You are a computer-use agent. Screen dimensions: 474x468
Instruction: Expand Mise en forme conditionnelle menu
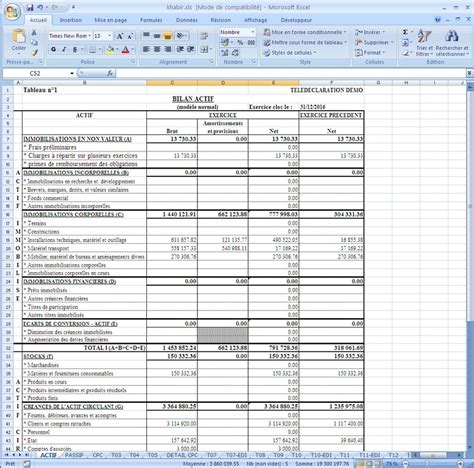305,32
